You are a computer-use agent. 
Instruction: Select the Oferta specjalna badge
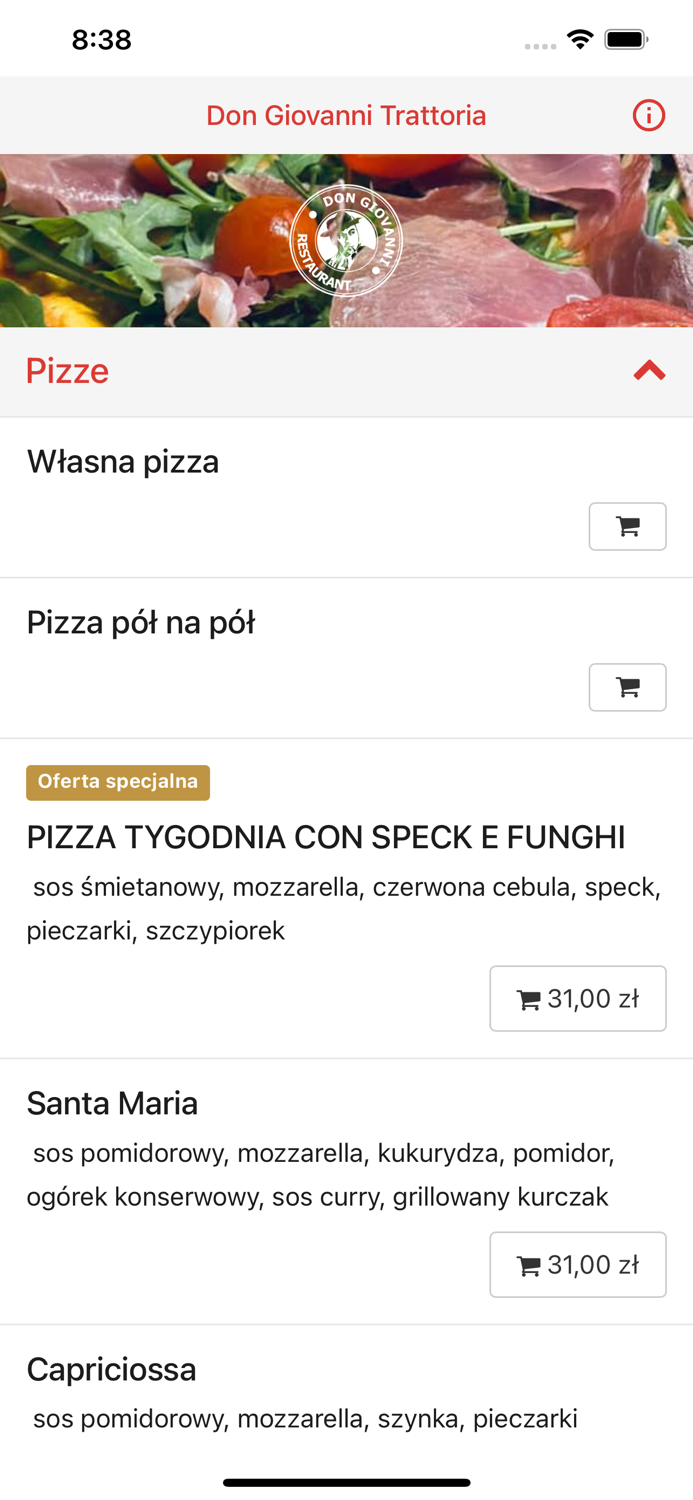point(118,783)
